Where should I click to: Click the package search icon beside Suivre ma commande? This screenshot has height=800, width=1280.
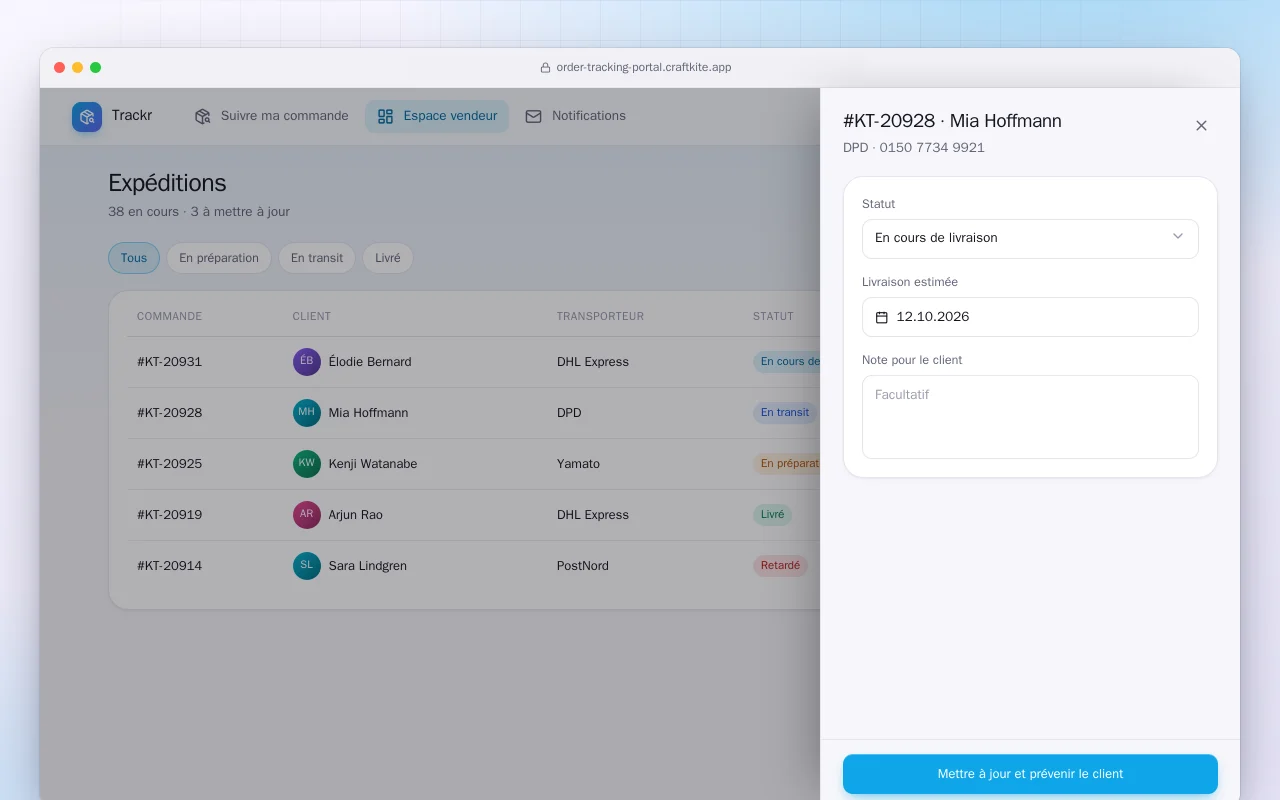pyautogui.click(x=203, y=116)
